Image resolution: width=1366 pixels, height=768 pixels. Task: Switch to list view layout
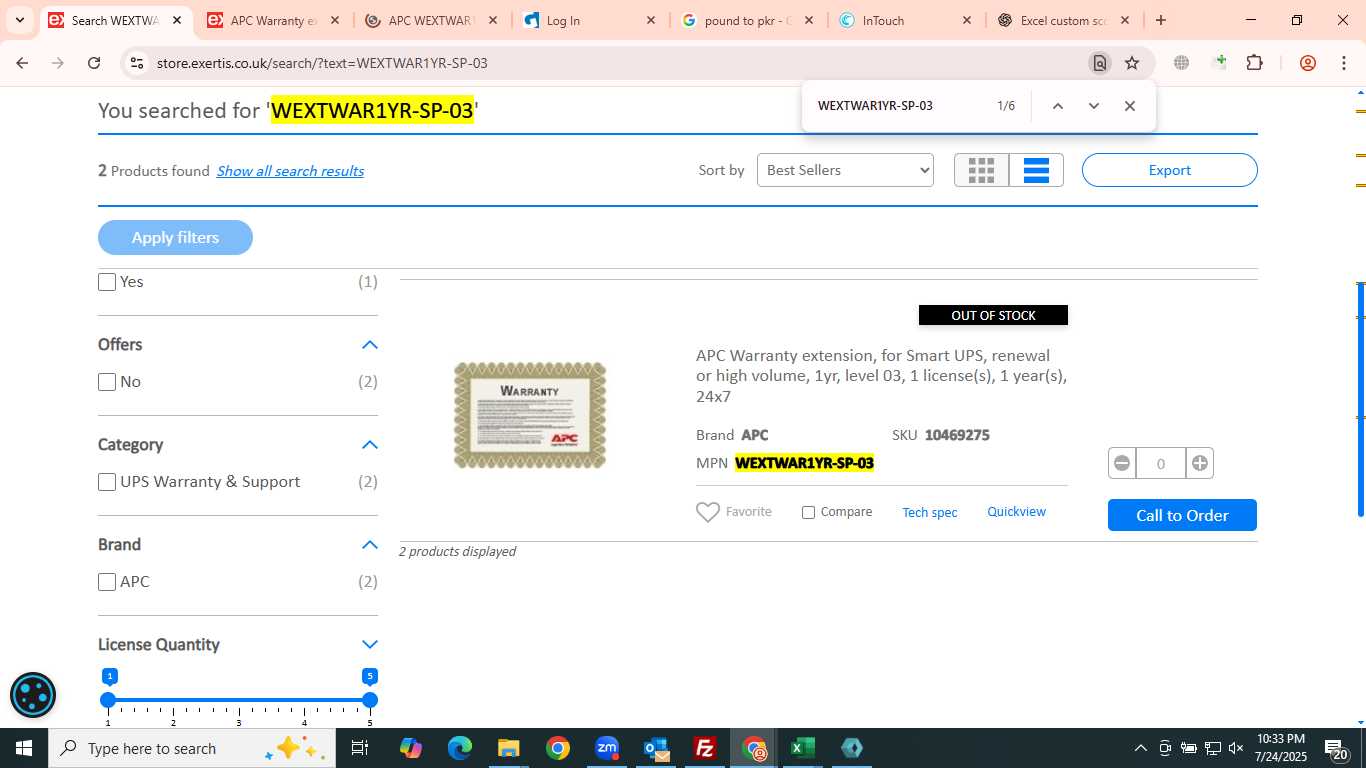[1036, 170]
